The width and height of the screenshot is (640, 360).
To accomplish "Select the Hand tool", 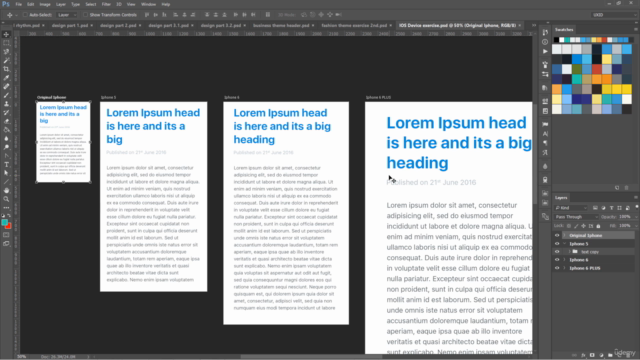I will [6, 191].
